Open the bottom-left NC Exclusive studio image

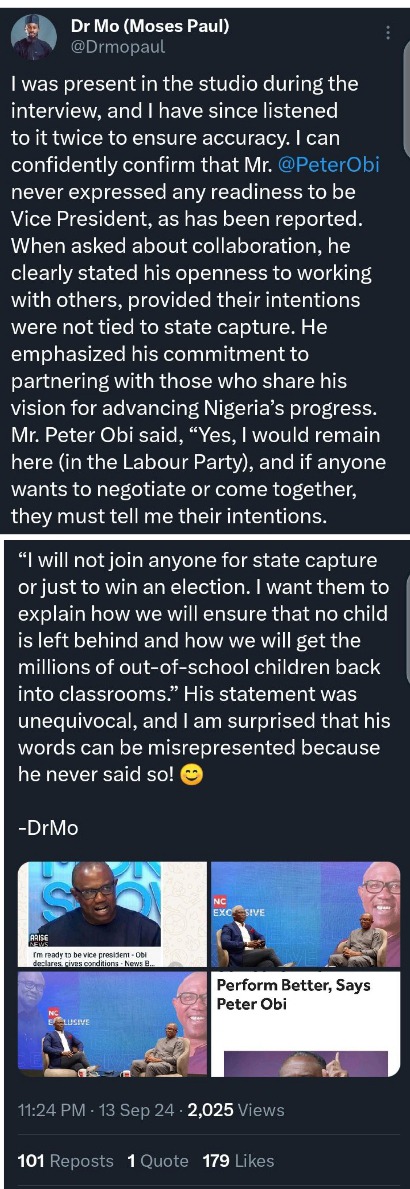click(112, 1024)
